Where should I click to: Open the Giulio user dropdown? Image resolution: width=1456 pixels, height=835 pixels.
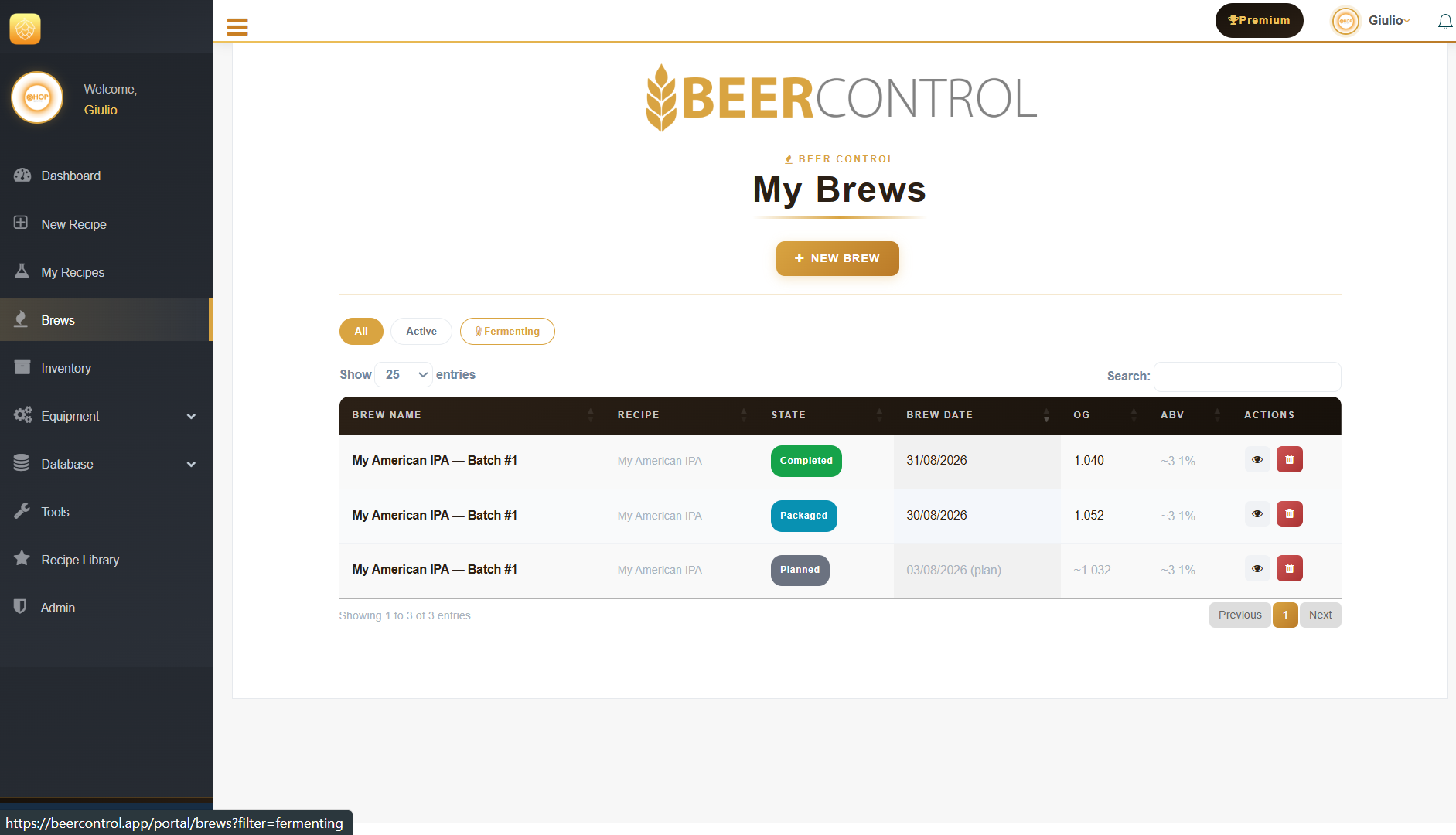(1371, 21)
